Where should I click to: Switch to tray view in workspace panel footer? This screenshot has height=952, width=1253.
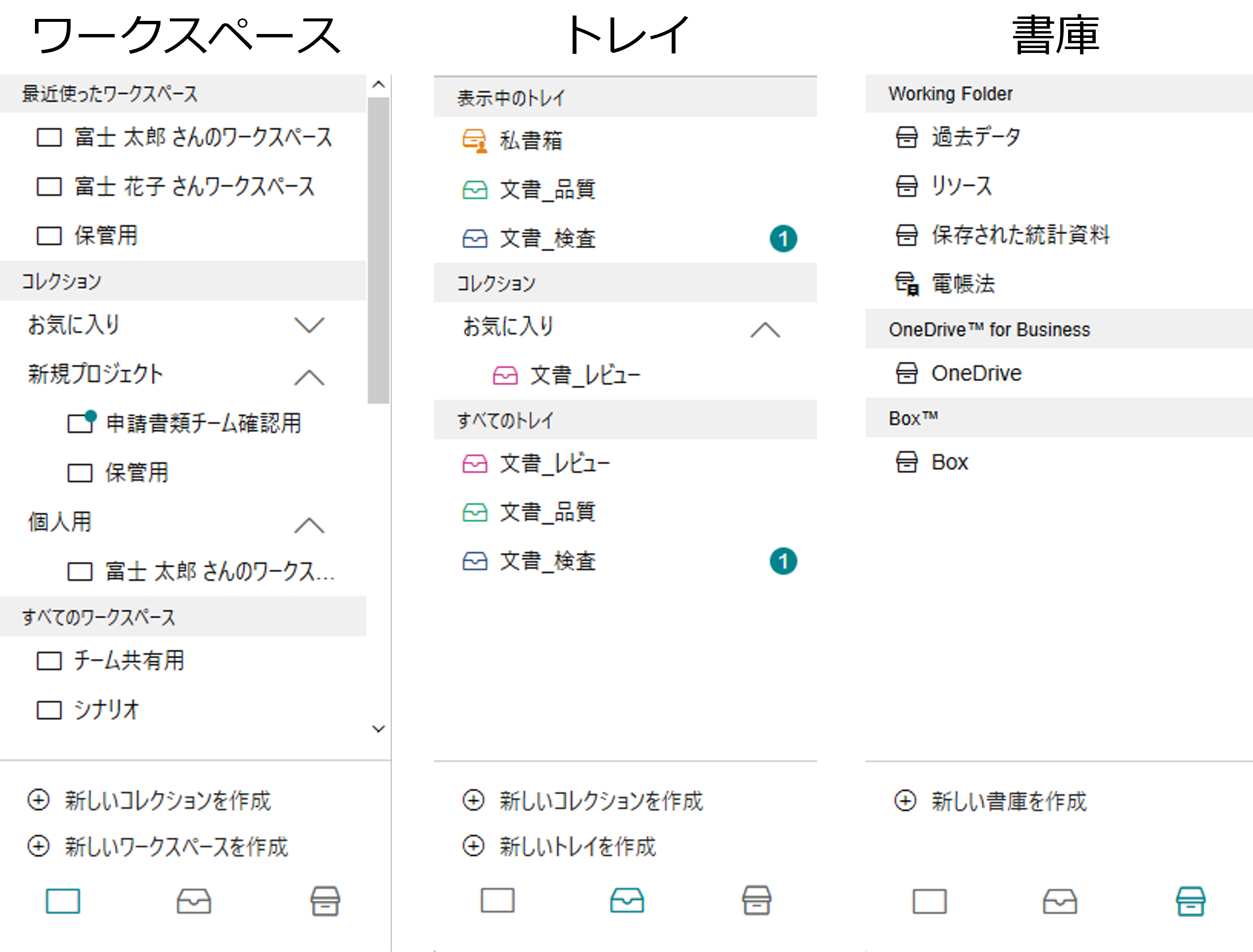point(194,901)
